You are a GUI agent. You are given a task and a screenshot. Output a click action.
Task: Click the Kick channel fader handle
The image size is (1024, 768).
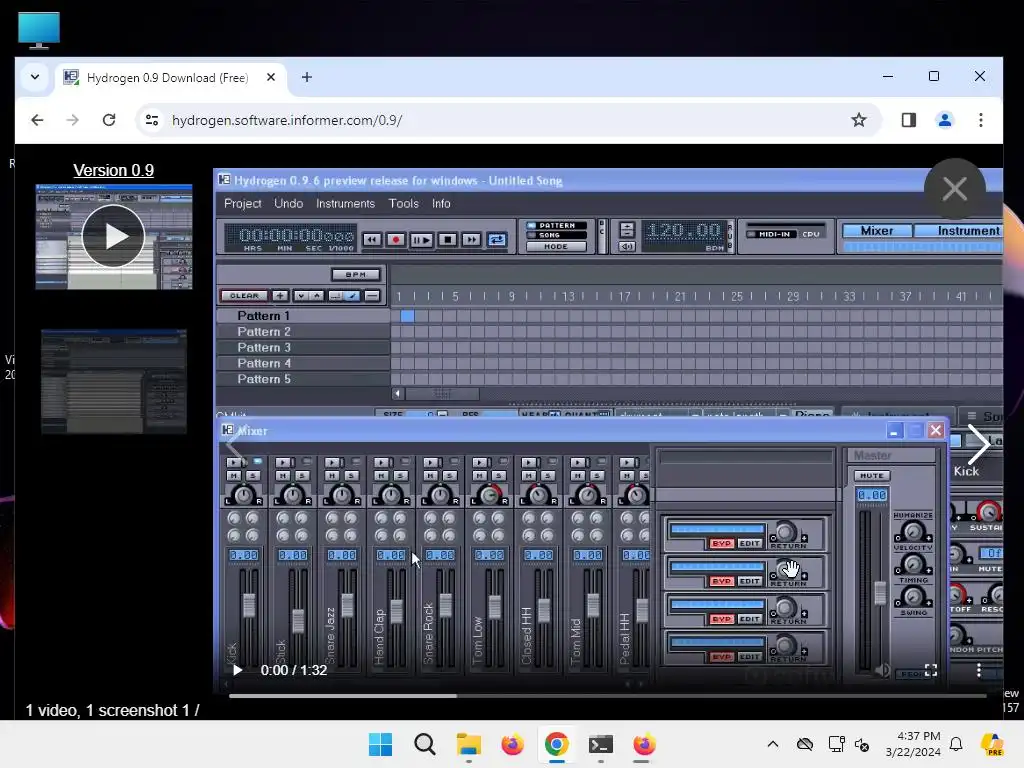(249, 605)
